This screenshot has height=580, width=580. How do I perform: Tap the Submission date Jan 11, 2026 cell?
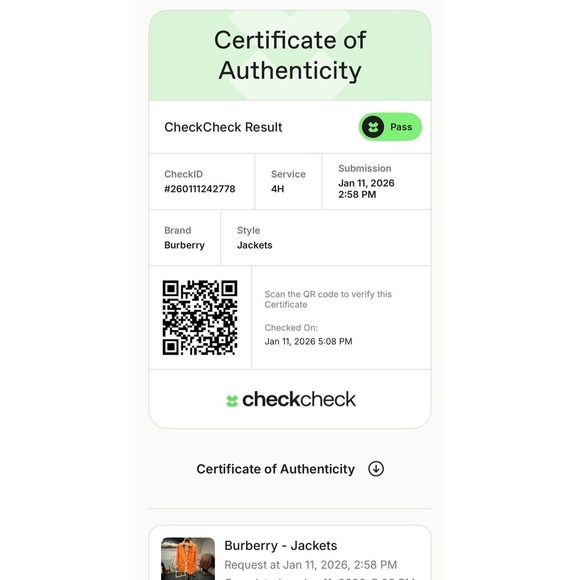pyautogui.click(x=377, y=182)
